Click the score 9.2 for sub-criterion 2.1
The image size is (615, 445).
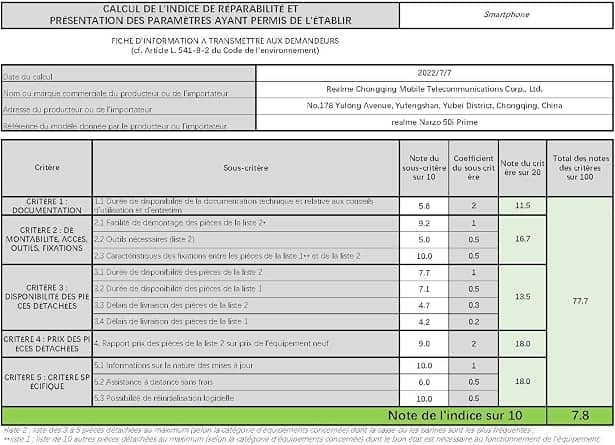[x=424, y=223]
